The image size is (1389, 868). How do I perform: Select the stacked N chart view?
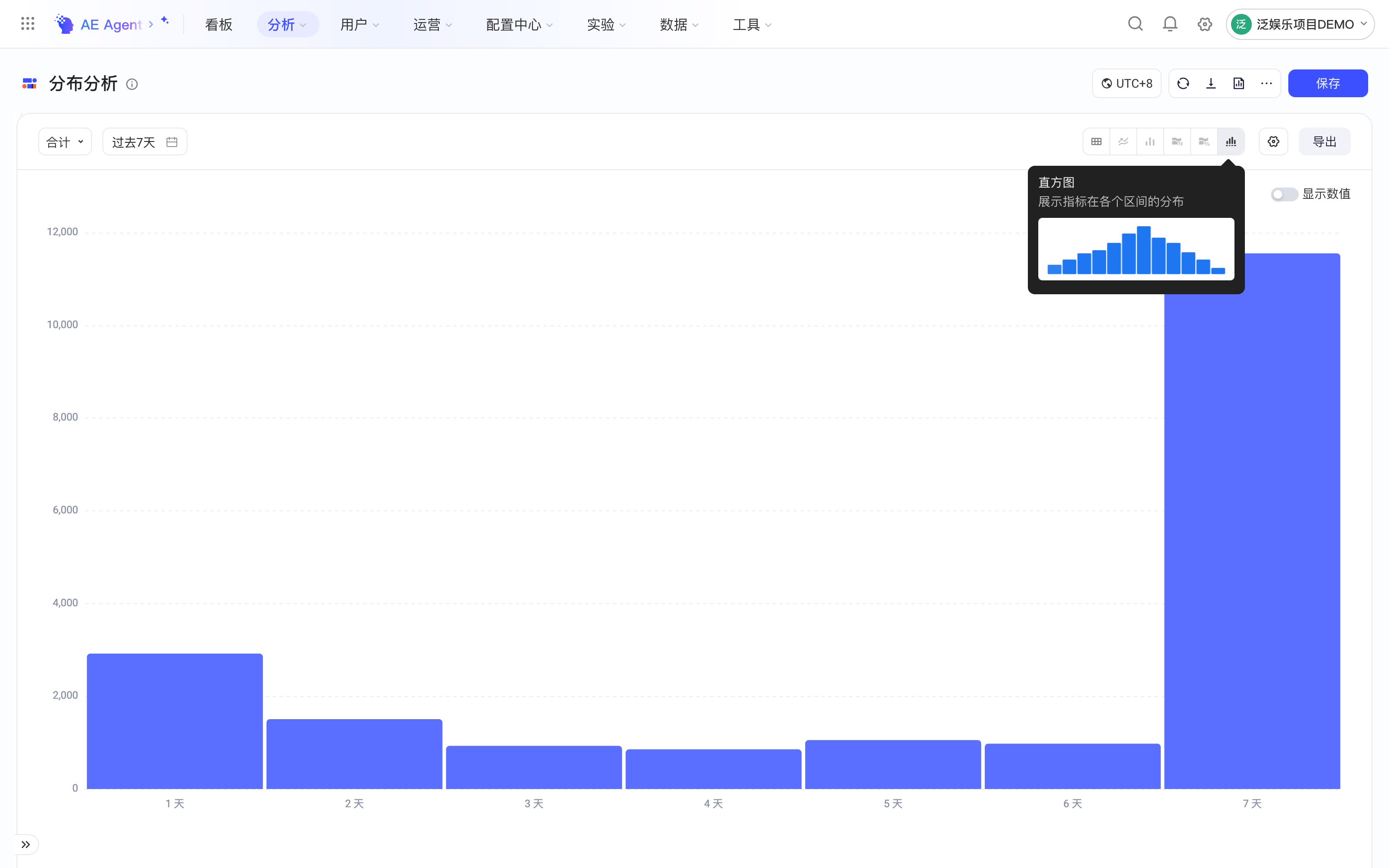pyautogui.click(x=1177, y=142)
